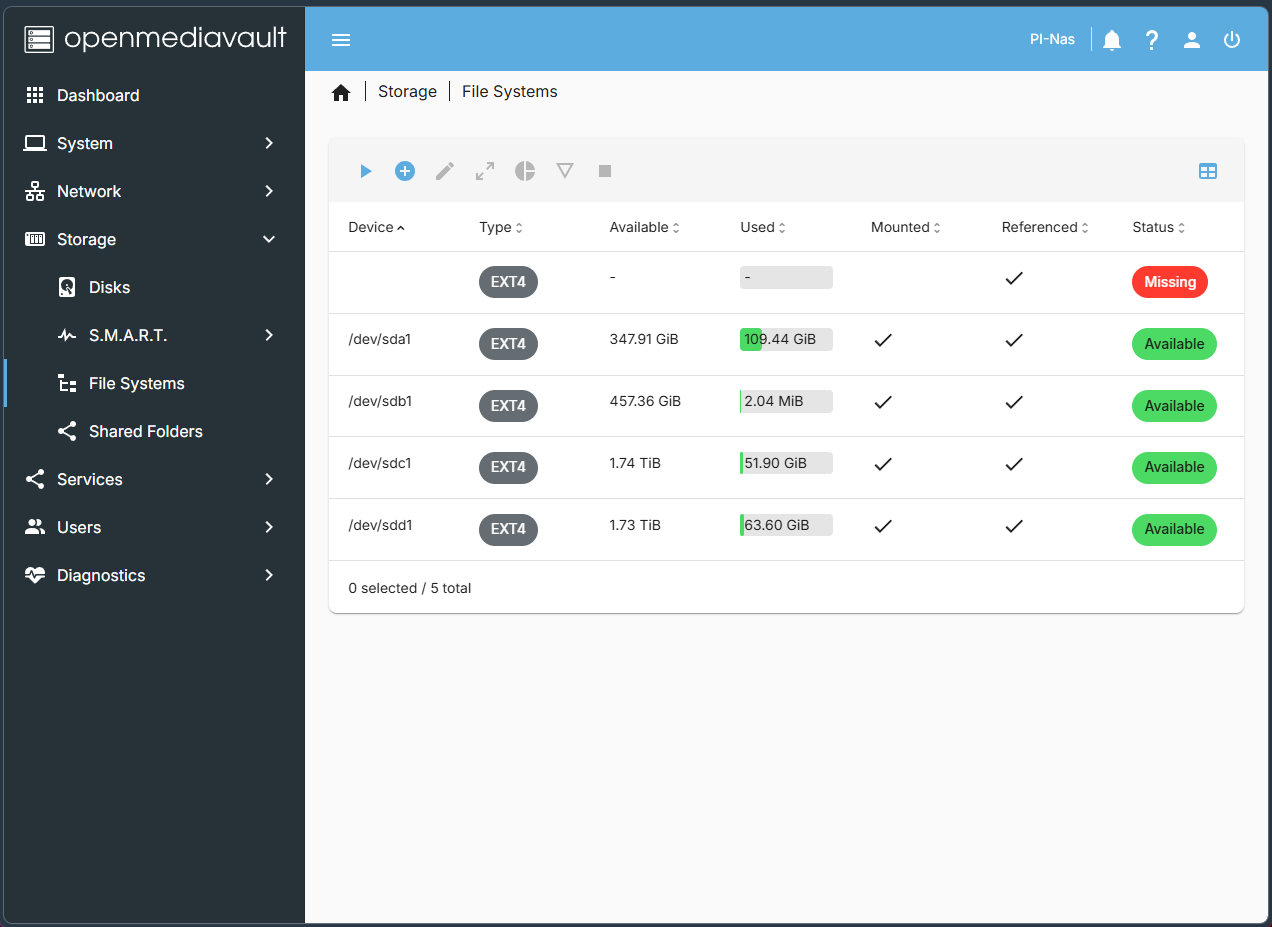1272x927 pixels.
Task: Collapse the Storage menu section
Action: pos(268,239)
